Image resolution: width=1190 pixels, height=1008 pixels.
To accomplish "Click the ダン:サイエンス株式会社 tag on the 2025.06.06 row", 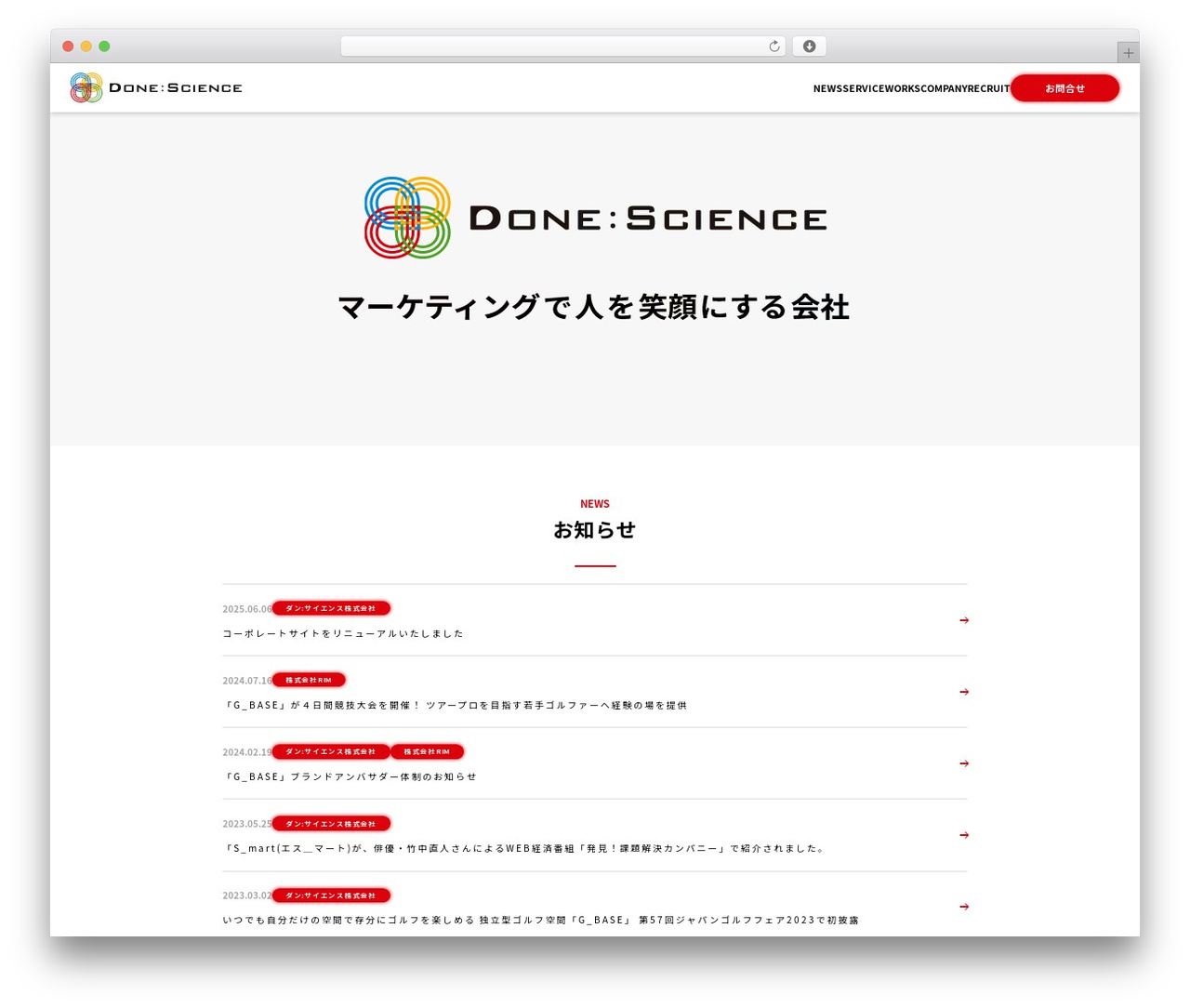I will click(331, 608).
